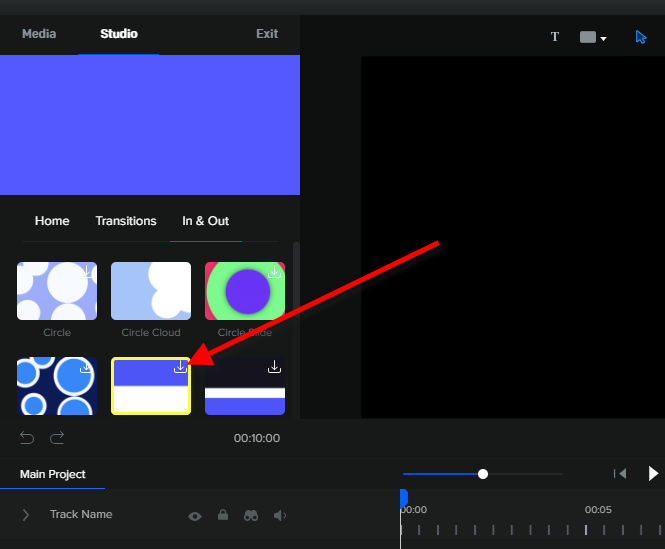The image size is (665, 549).
Task: Switch to the Media tab
Action: [x=39, y=34]
